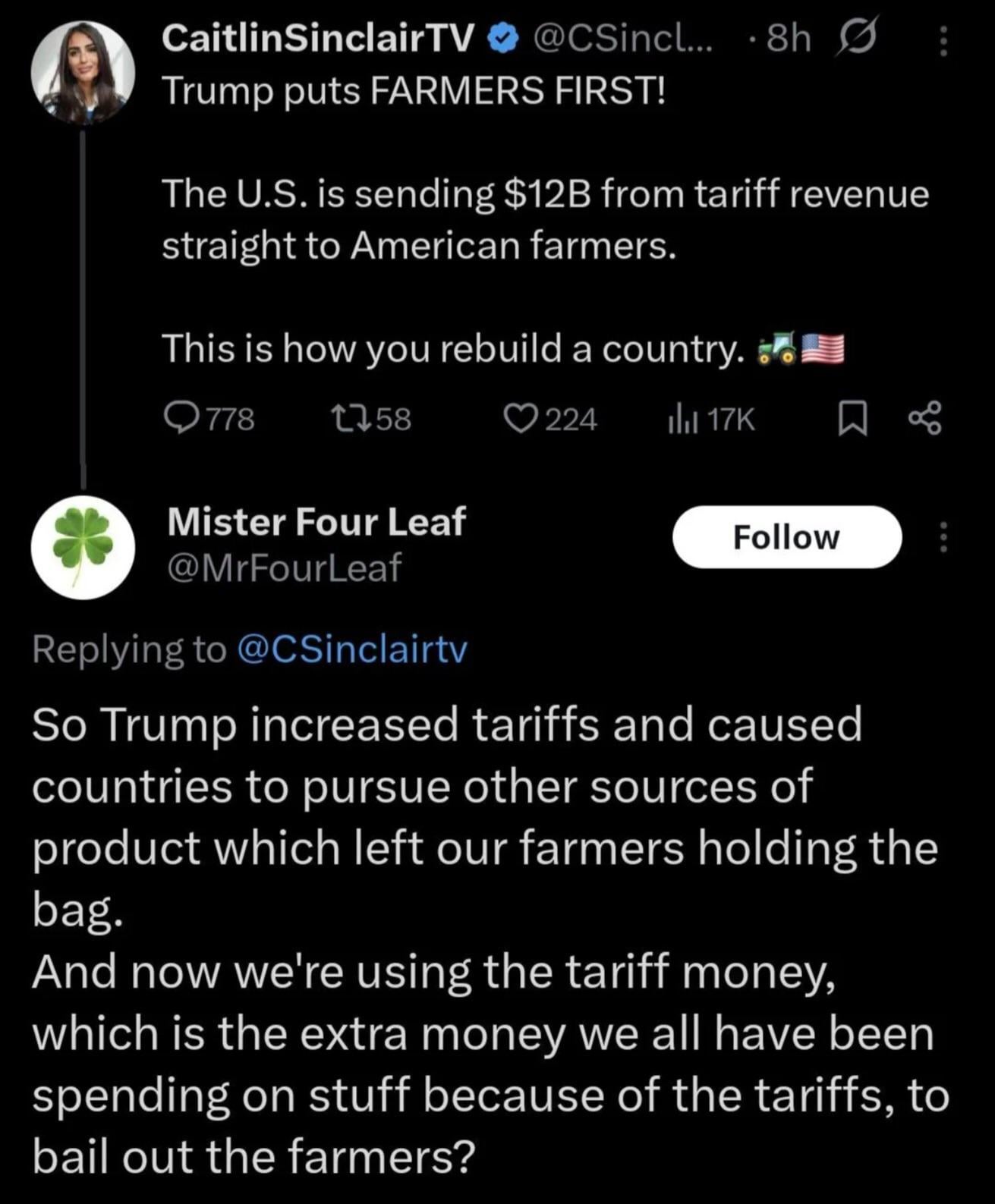Click the CaitlinSinclairTV display name
This screenshot has height=1204, width=995.
coord(319,39)
